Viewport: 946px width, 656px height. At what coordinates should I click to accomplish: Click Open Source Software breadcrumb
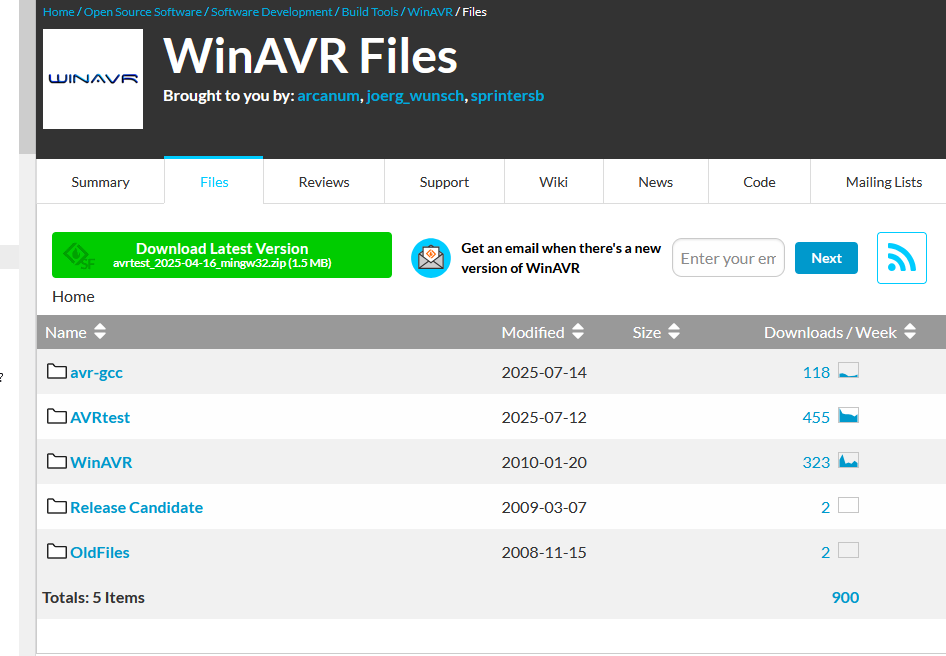pyautogui.click(x=143, y=12)
